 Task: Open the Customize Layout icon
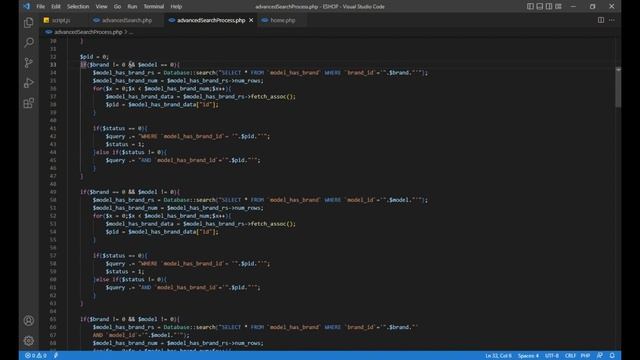(x=558, y=7)
